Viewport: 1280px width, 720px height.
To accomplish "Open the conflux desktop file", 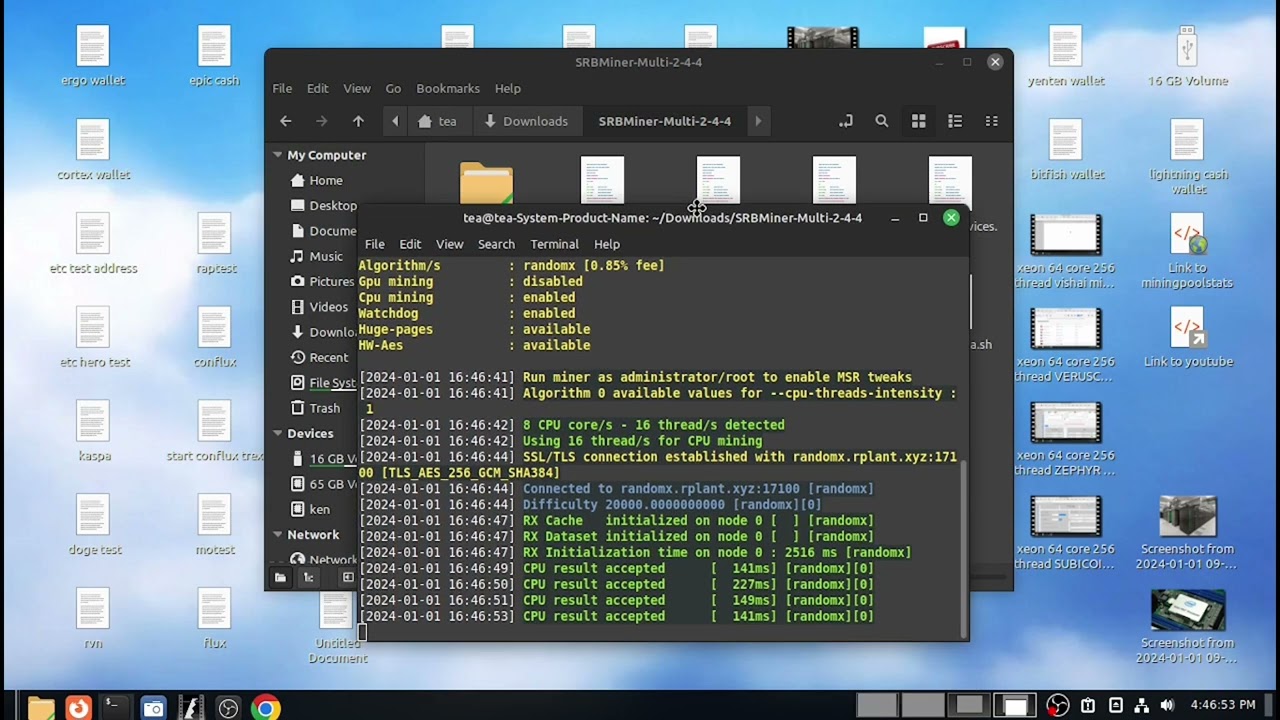I will pyautogui.click(x=214, y=338).
